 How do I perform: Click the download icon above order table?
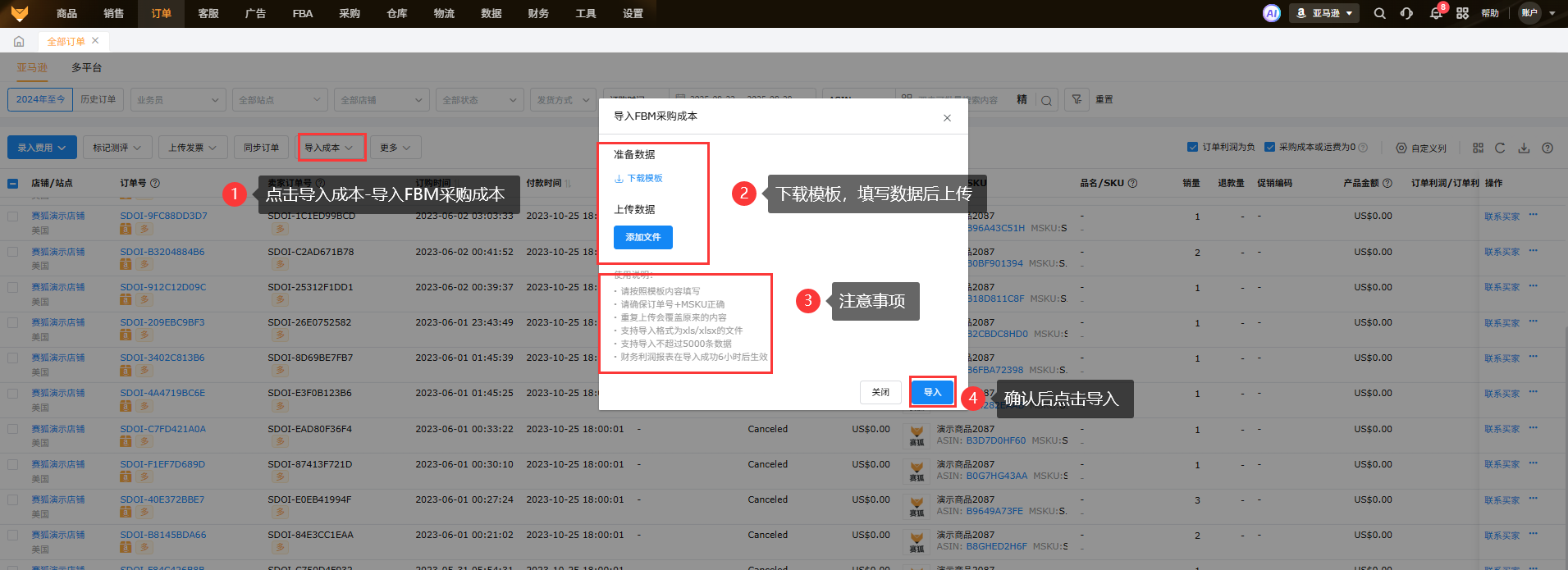1524,148
